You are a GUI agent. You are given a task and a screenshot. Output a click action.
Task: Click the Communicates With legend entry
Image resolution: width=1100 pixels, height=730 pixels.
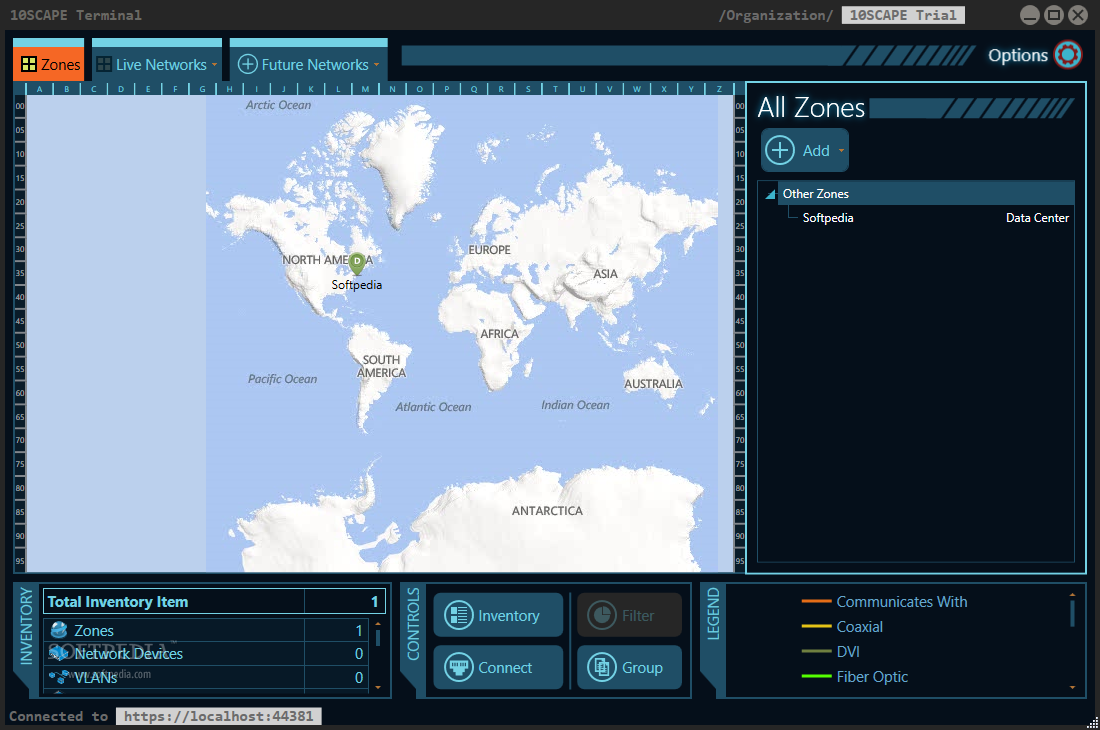click(901, 602)
